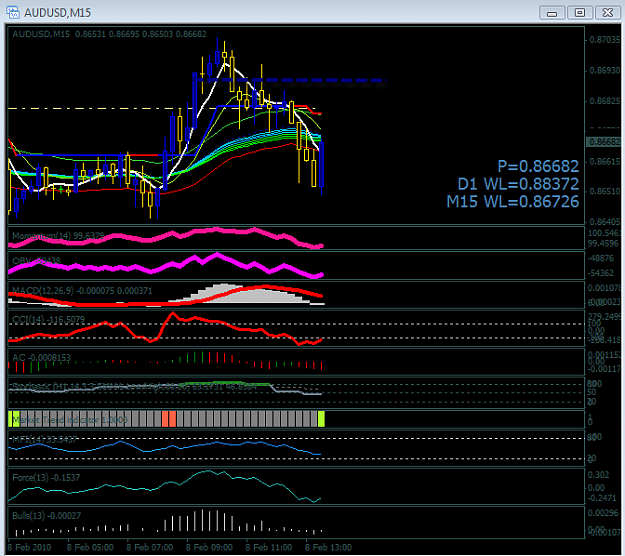Click the 0.87035 price axis value

pos(605,39)
